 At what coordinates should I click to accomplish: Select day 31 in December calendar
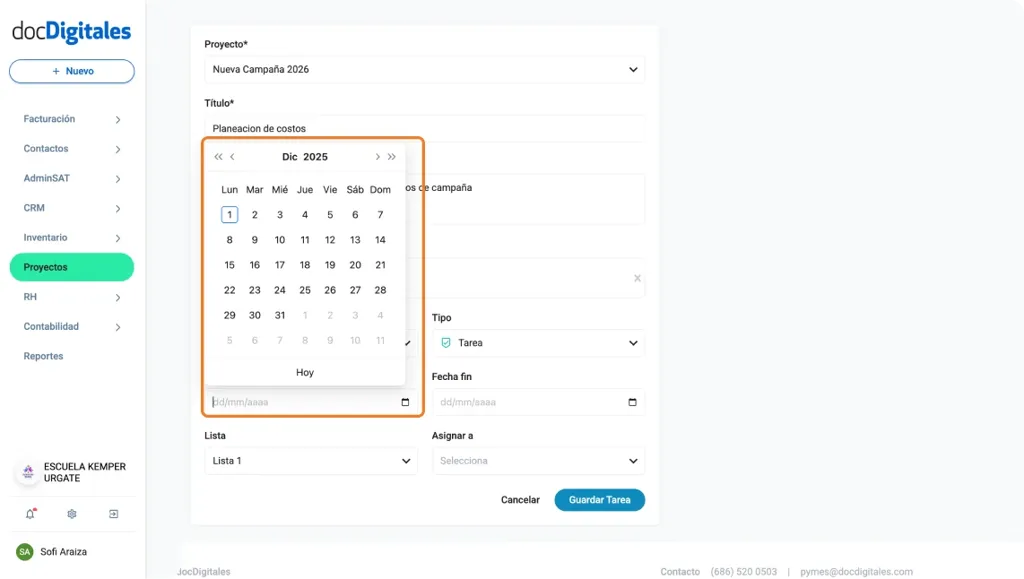pyautogui.click(x=279, y=314)
